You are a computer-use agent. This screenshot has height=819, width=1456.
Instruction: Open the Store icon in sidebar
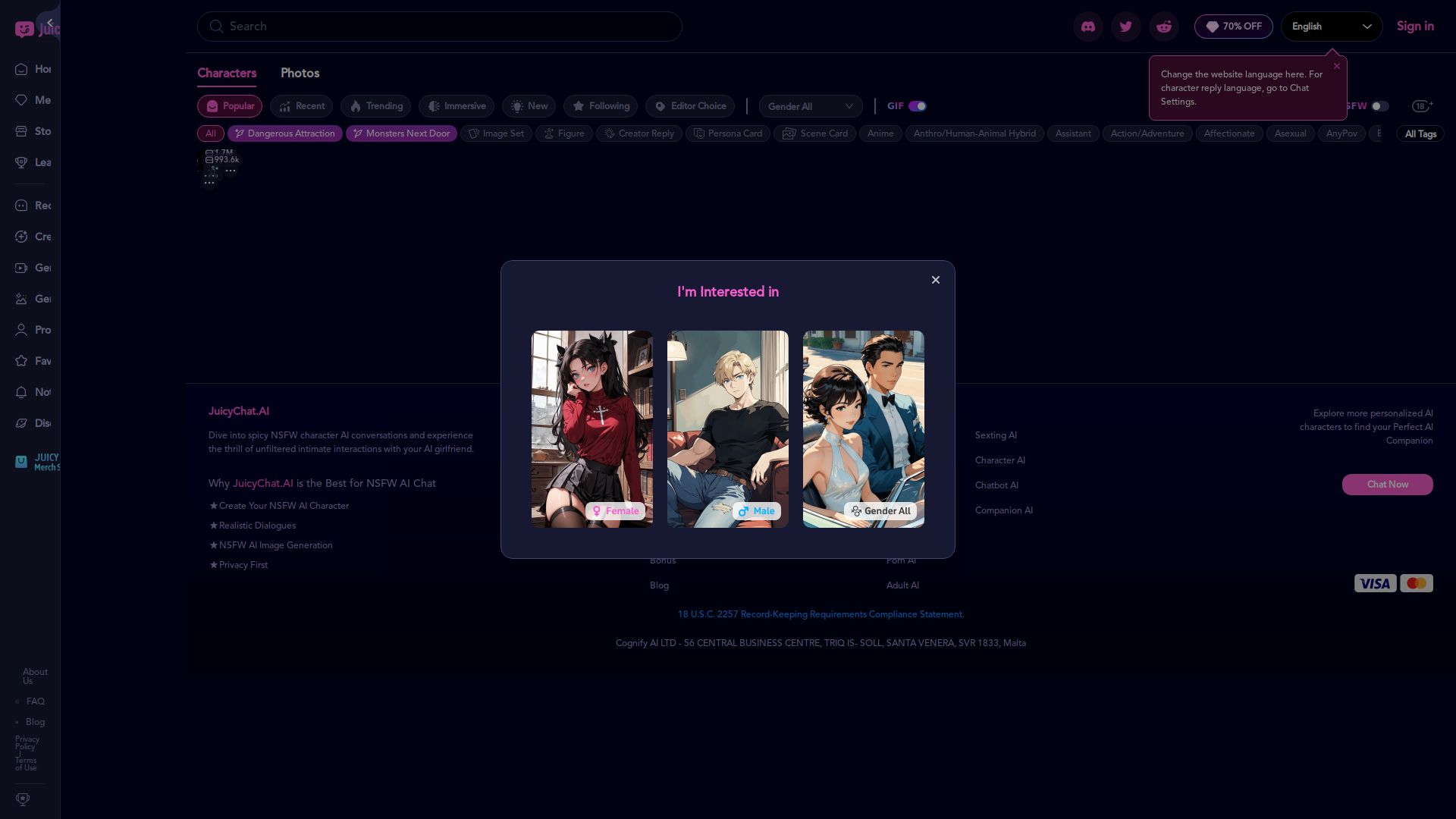pyautogui.click(x=21, y=131)
